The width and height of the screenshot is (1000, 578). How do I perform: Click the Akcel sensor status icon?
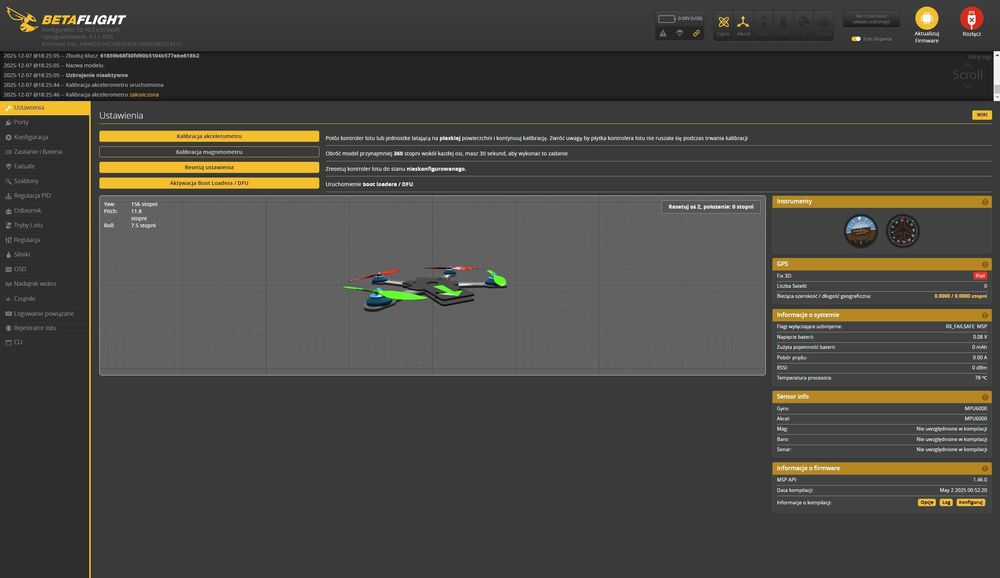point(743,22)
